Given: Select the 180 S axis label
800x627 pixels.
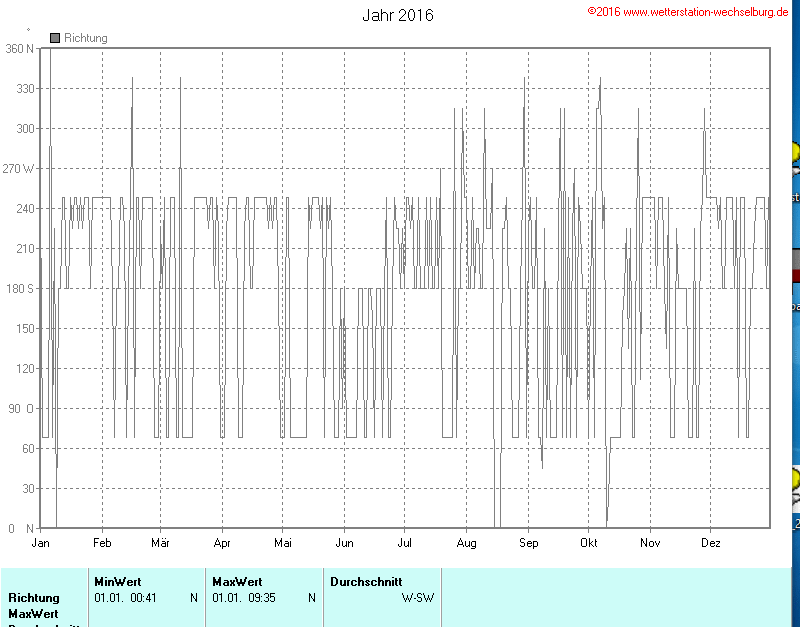Looking at the screenshot, I should point(19,289).
